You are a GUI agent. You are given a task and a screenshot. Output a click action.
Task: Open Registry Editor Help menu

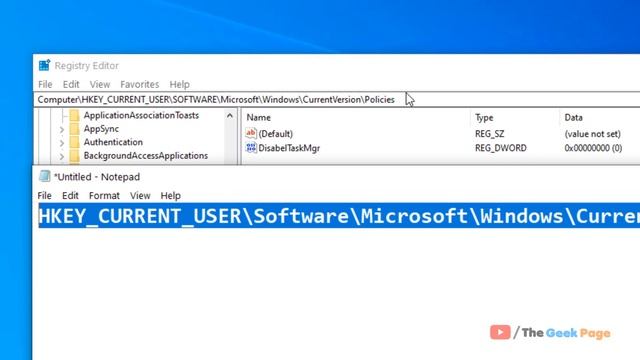pyautogui.click(x=180, y=84)
